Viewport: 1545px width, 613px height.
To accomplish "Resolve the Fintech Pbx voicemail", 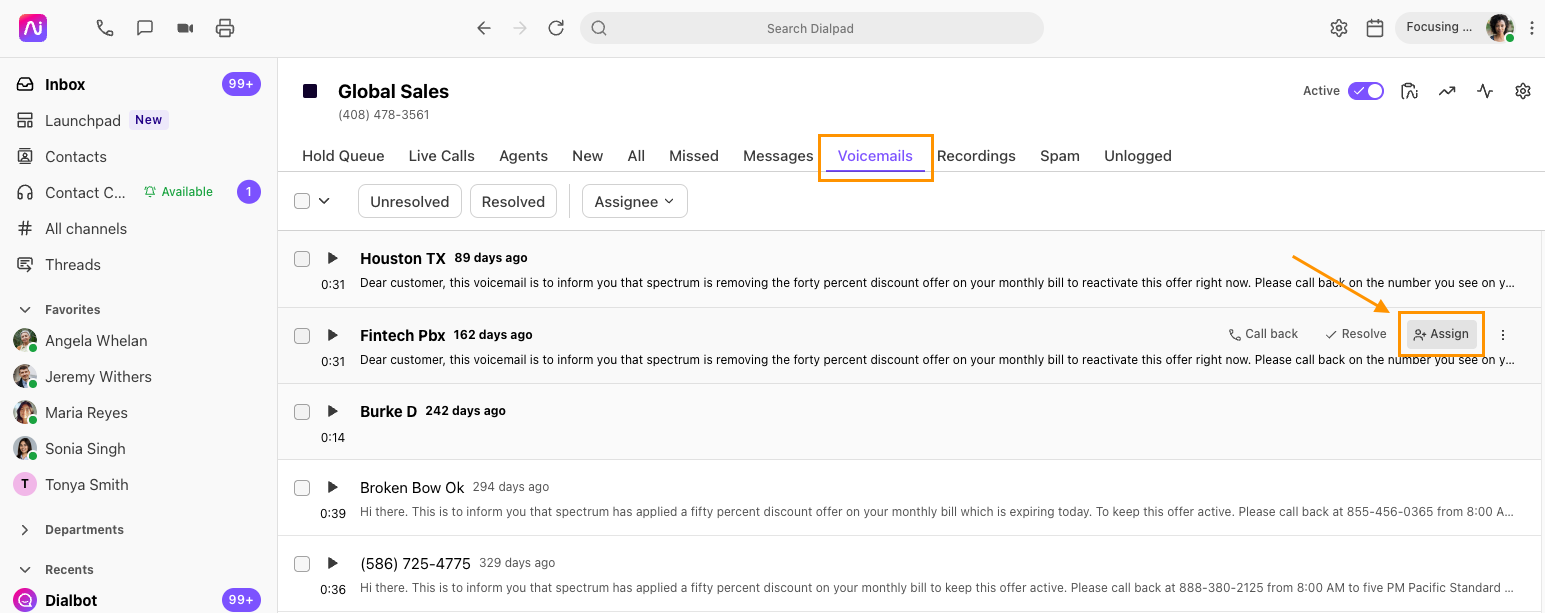I will click(x=1356, y=334).
